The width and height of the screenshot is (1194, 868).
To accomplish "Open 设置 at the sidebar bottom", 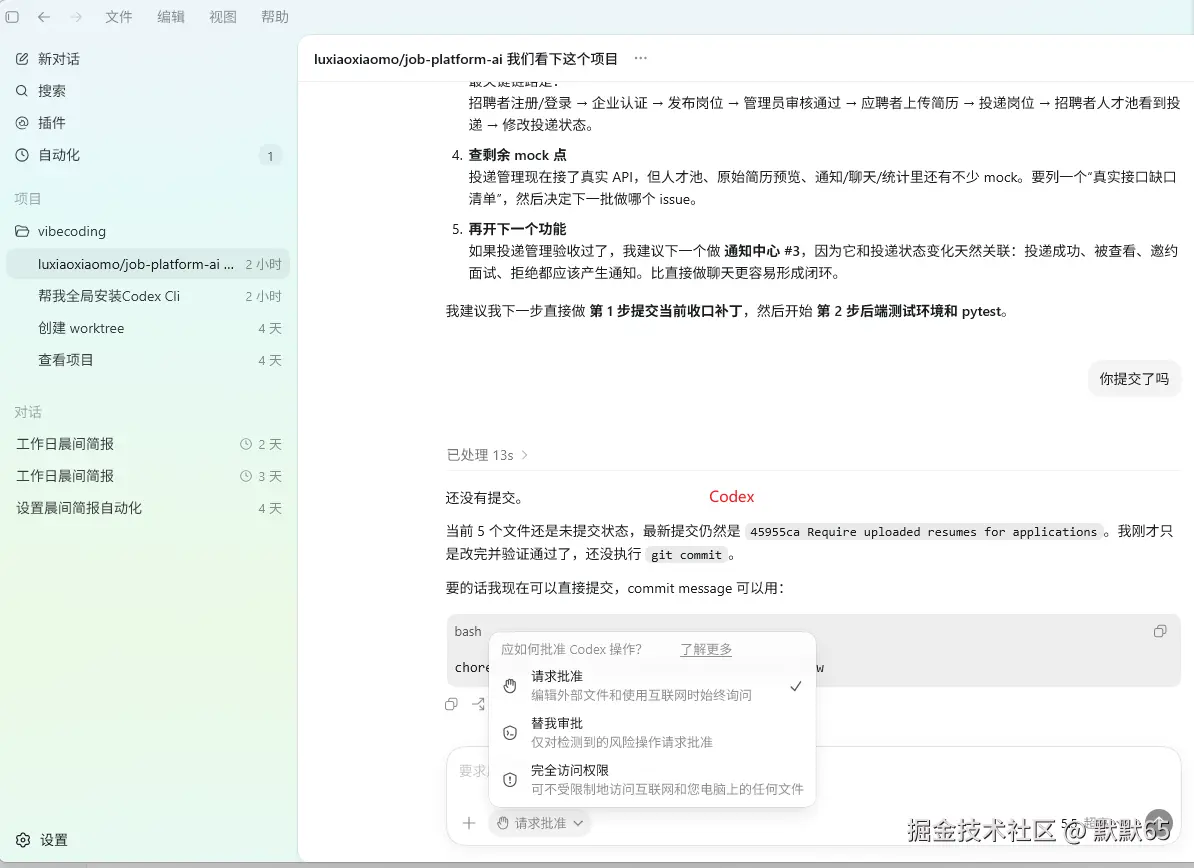I will coord(43,840).
